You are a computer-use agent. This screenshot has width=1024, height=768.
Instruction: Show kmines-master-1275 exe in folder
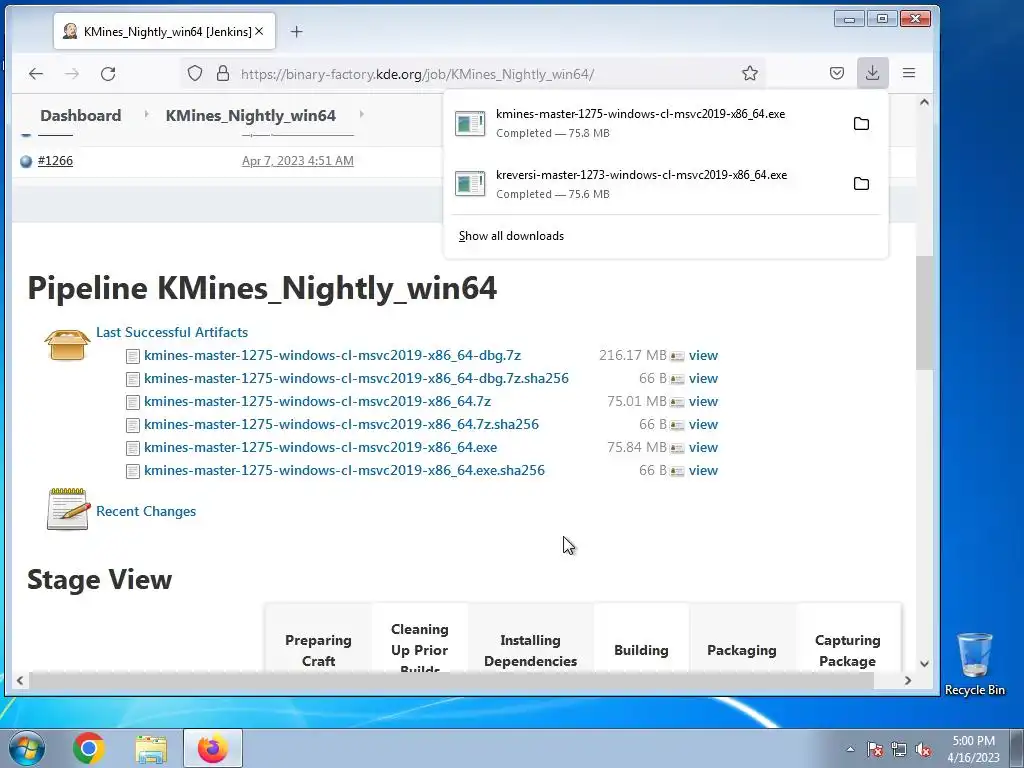tap(861, 123)
